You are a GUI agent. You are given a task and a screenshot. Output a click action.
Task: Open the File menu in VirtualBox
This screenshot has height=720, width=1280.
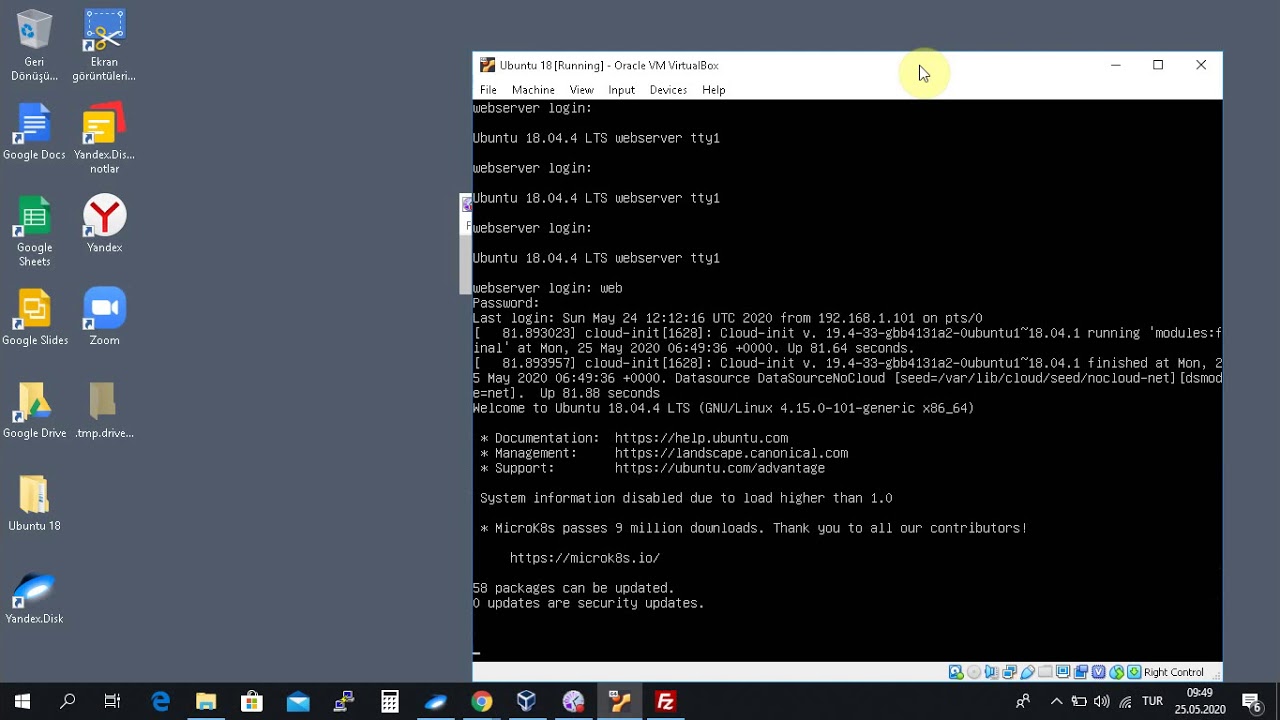(488, 90)
